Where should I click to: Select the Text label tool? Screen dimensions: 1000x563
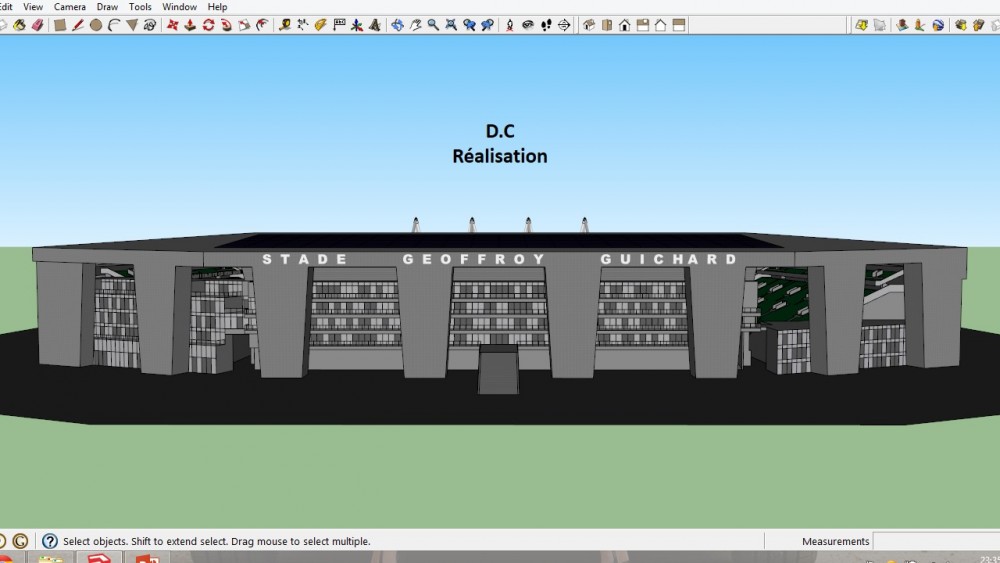pos(339,25)
